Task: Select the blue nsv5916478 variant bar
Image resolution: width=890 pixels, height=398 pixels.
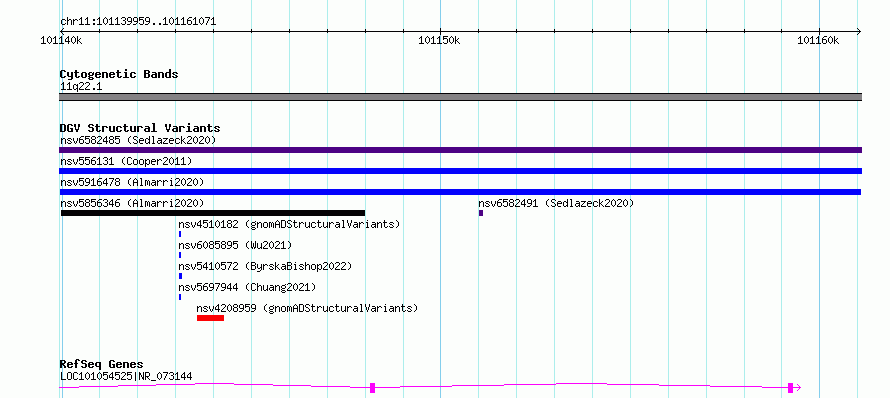Action: pos(460,192)
